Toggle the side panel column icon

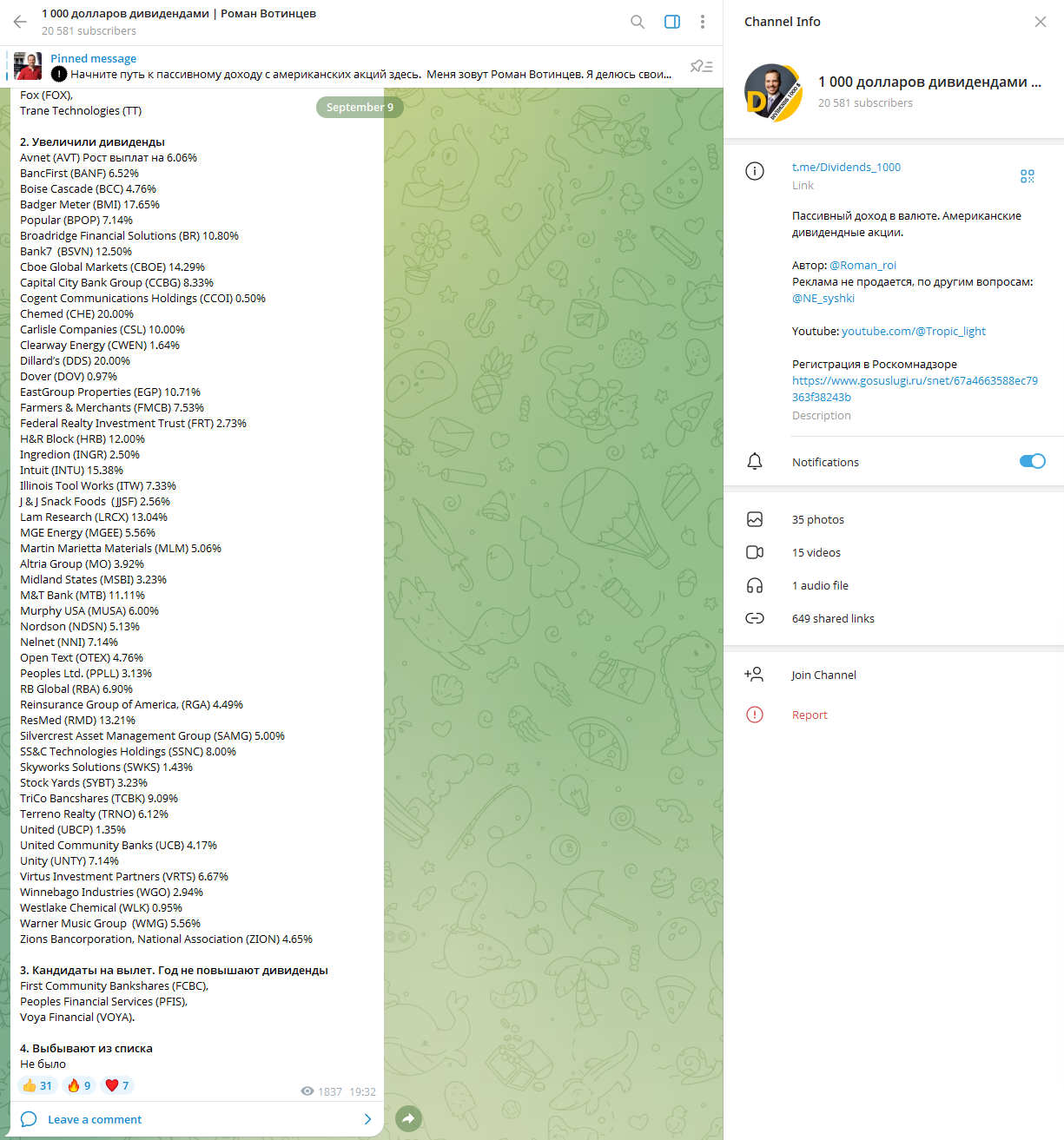672,22
